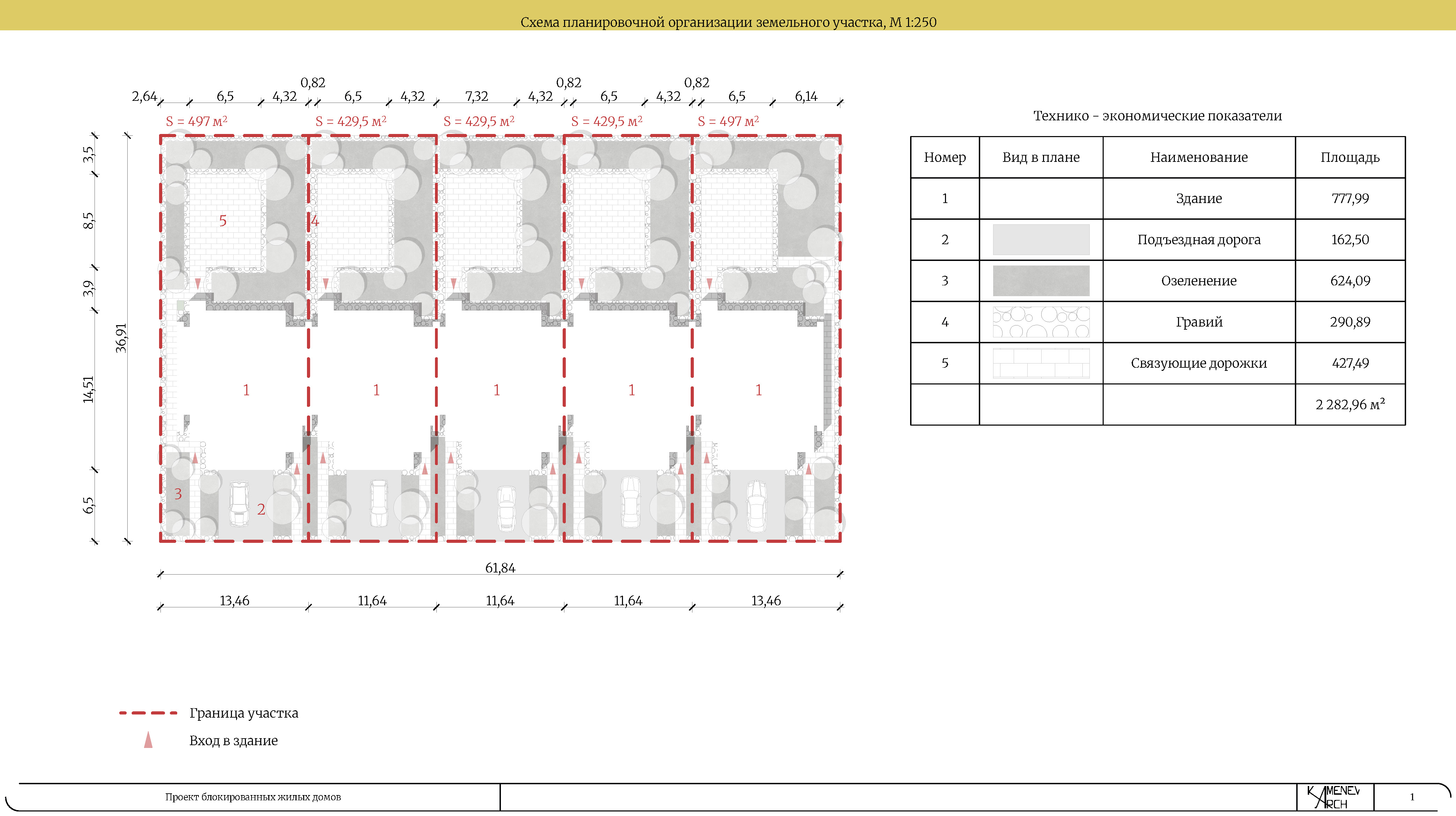This screenshot has width=1456, height=816.
Task: Click "Проект блокированных жилых домов" in the title block
Action: point(253,797)
